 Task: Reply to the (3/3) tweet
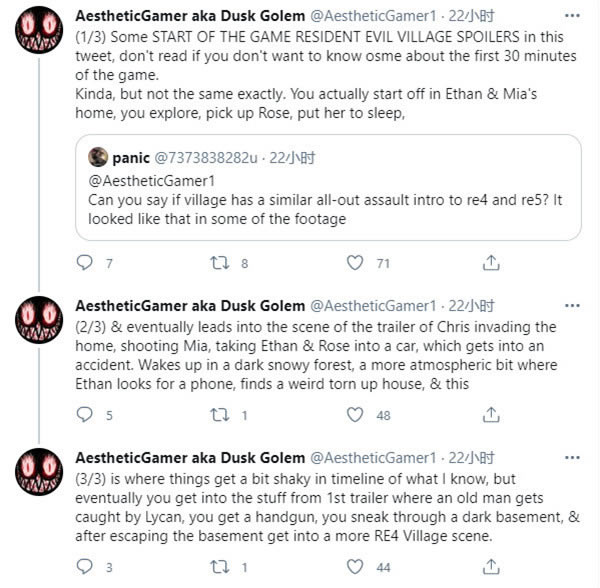coord(84,566)
